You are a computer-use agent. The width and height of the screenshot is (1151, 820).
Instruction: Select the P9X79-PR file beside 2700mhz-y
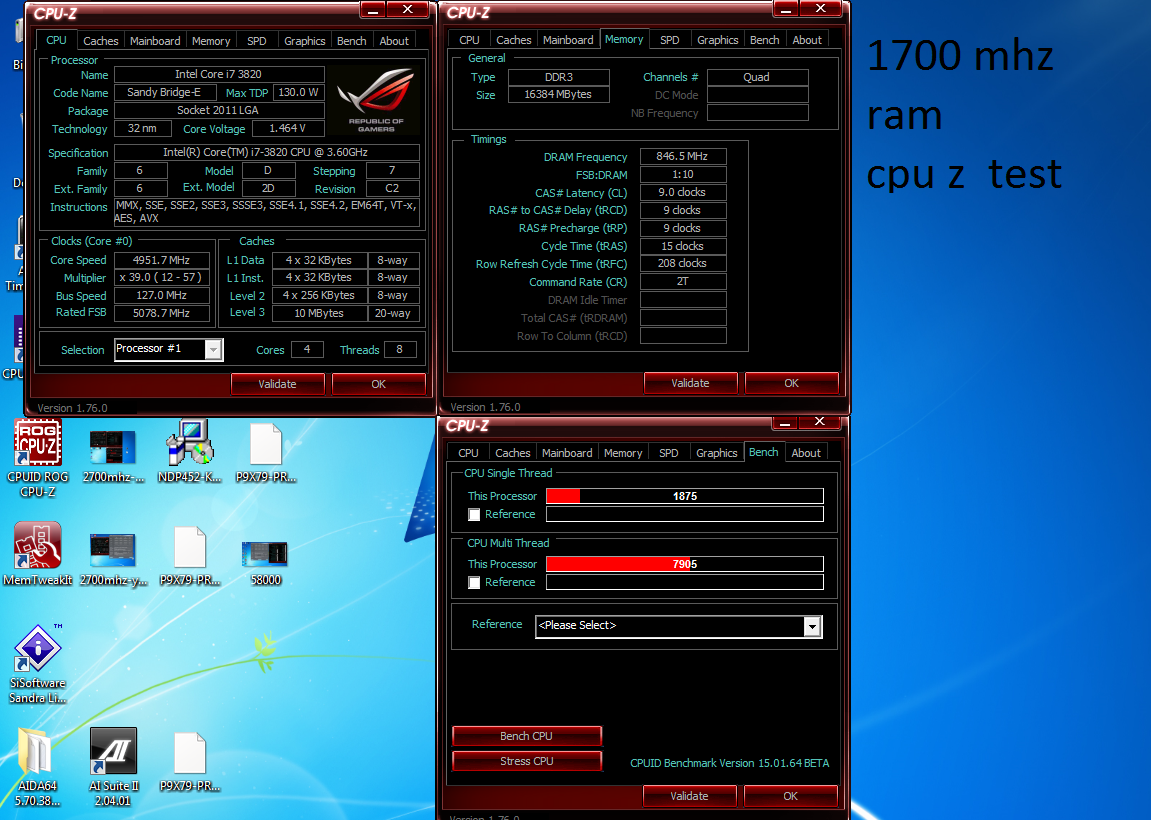190,556
